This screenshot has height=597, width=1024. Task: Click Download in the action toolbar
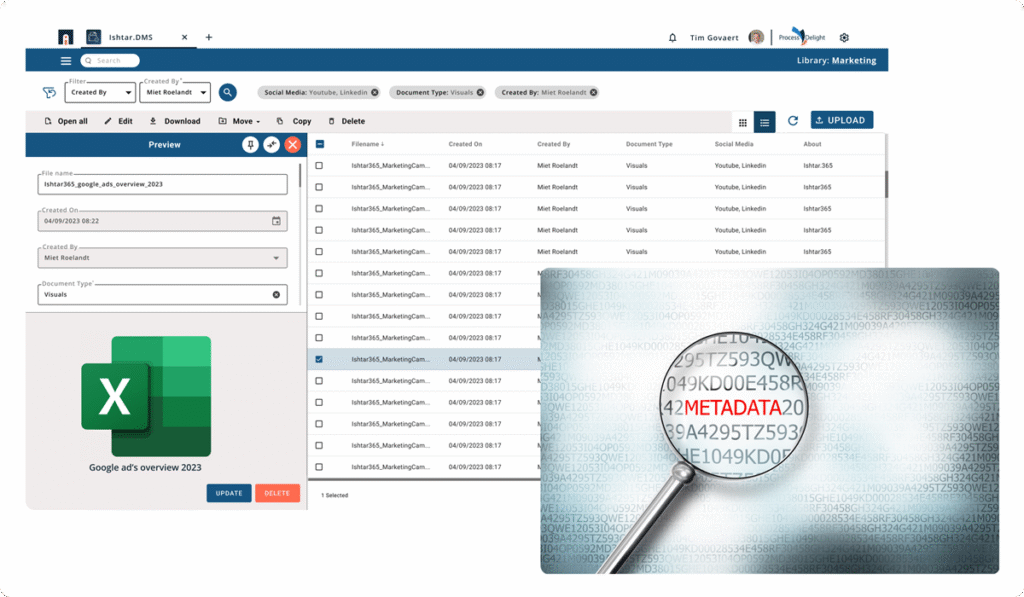(175, 121)
